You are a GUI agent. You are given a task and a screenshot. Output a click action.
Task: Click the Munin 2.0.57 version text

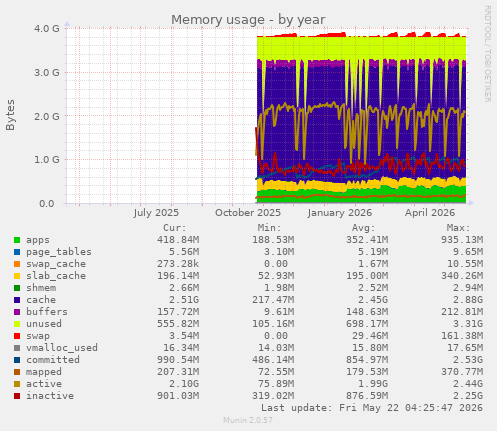[248, 420]
